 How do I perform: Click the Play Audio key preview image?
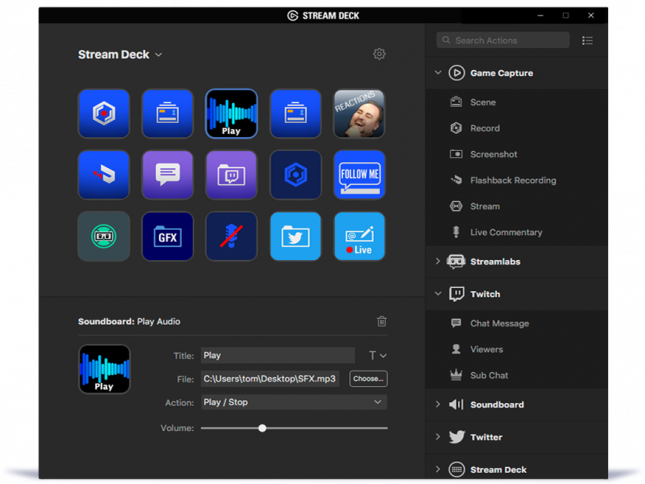pos(104,369)
